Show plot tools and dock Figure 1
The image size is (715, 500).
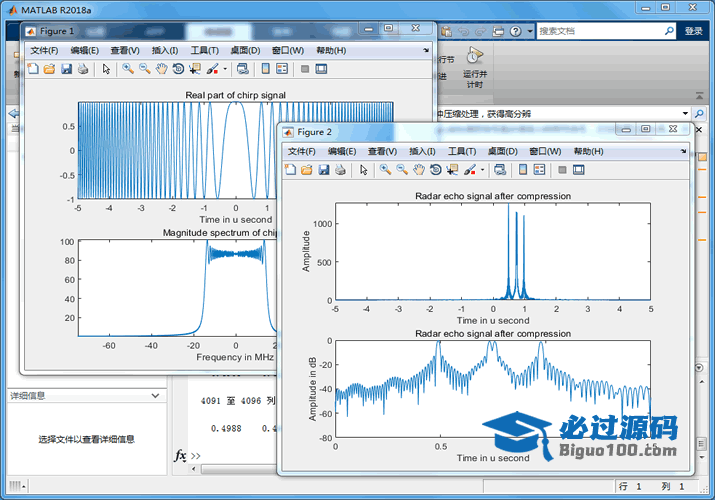tap(321, 69)
